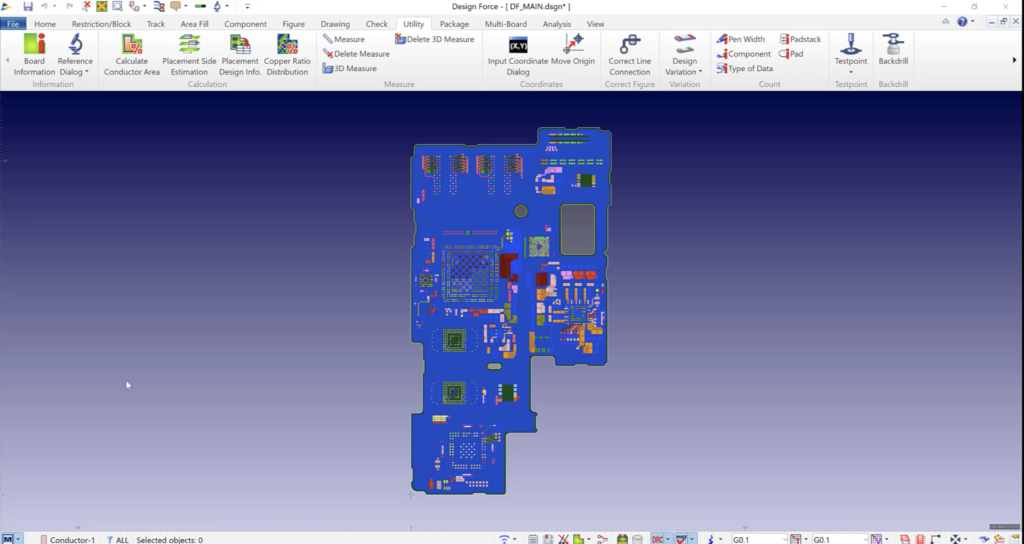This screenshot has width=1024, height=544.
Task: Click the round hole on the PCB board
Action: [x=521, y=211]
